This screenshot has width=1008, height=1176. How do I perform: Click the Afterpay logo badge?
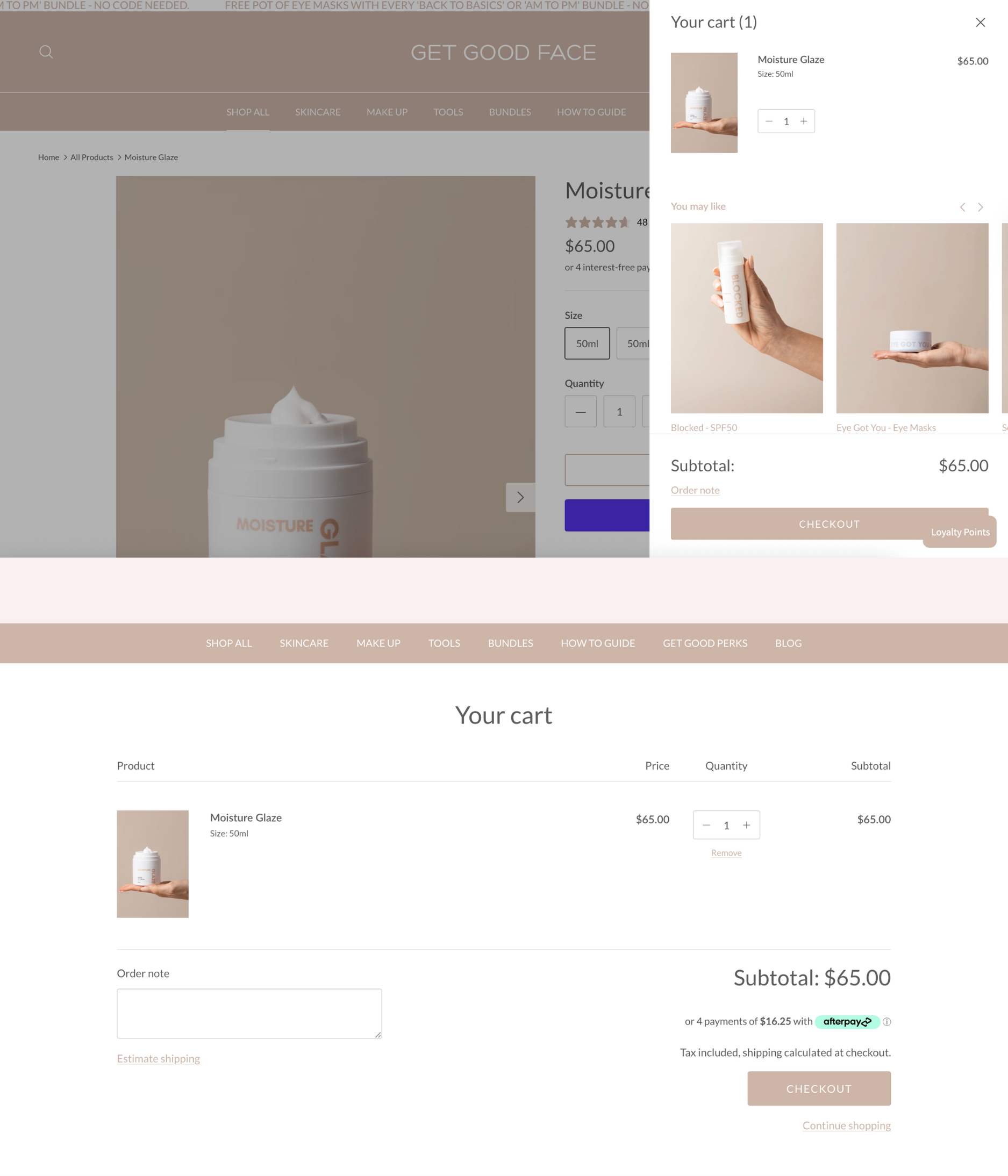coord(847,1022)
